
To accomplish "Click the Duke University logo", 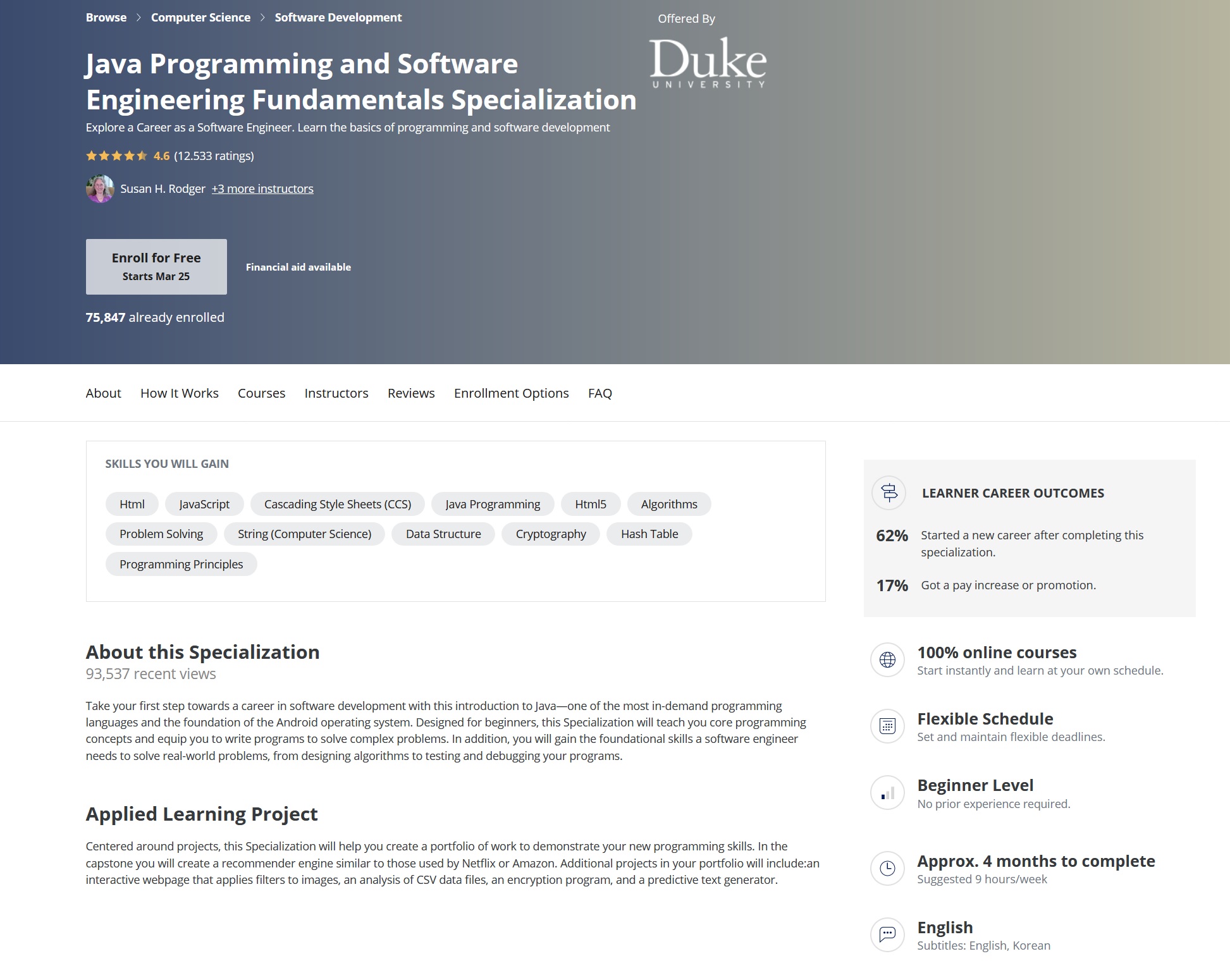I will 708,62.
